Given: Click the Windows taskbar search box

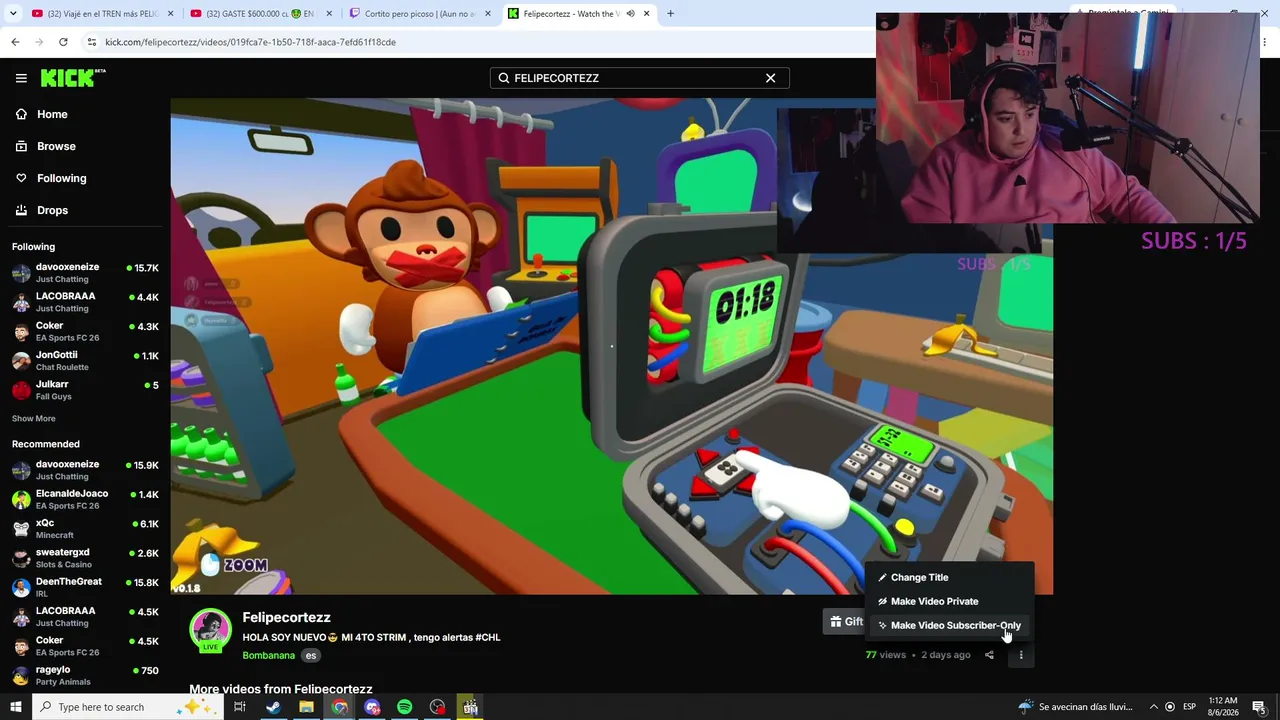Looking at the screenshot, I should coord(127,707).
